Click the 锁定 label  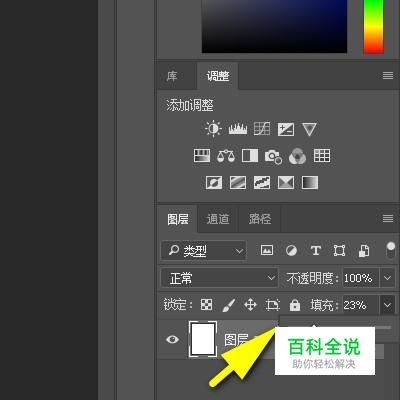coord(178,305)
